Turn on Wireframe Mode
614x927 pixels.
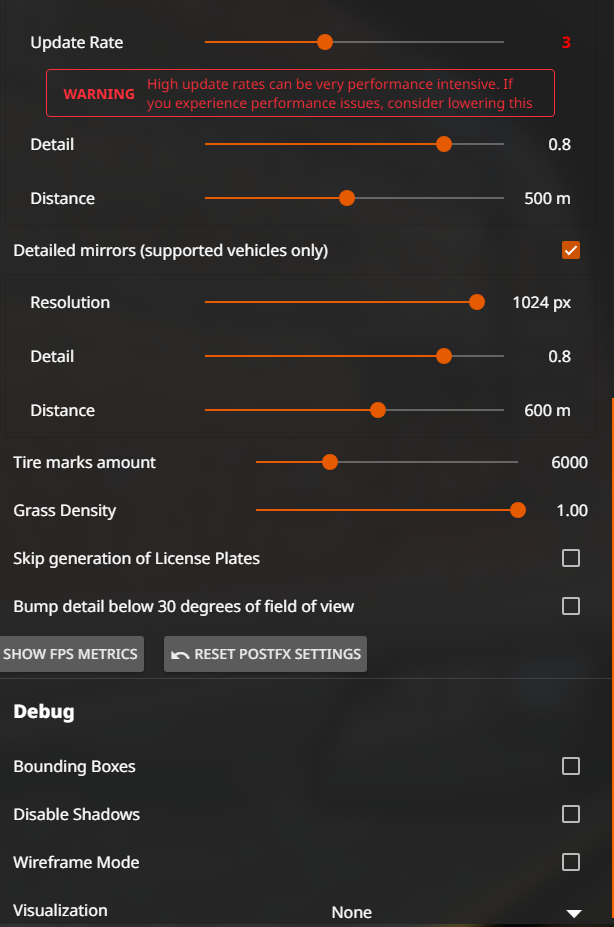[x=571, y=862]
